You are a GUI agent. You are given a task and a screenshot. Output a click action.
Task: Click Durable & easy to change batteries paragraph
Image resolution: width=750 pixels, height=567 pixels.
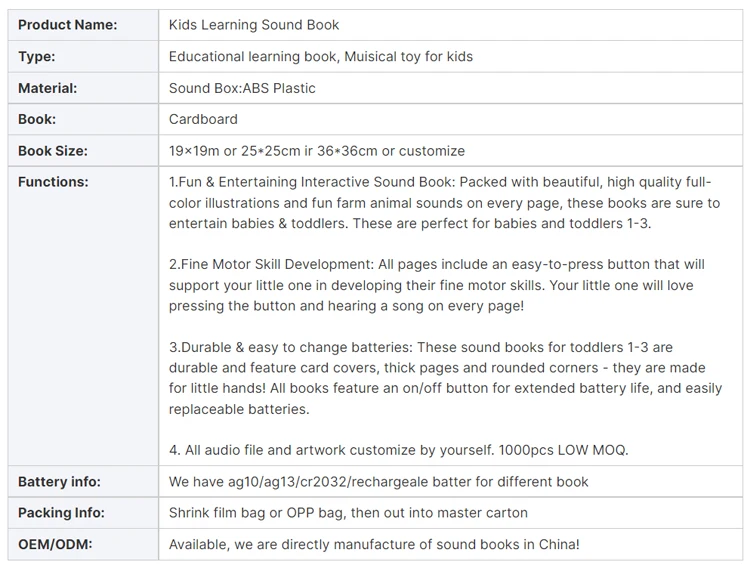click(444, 378)
